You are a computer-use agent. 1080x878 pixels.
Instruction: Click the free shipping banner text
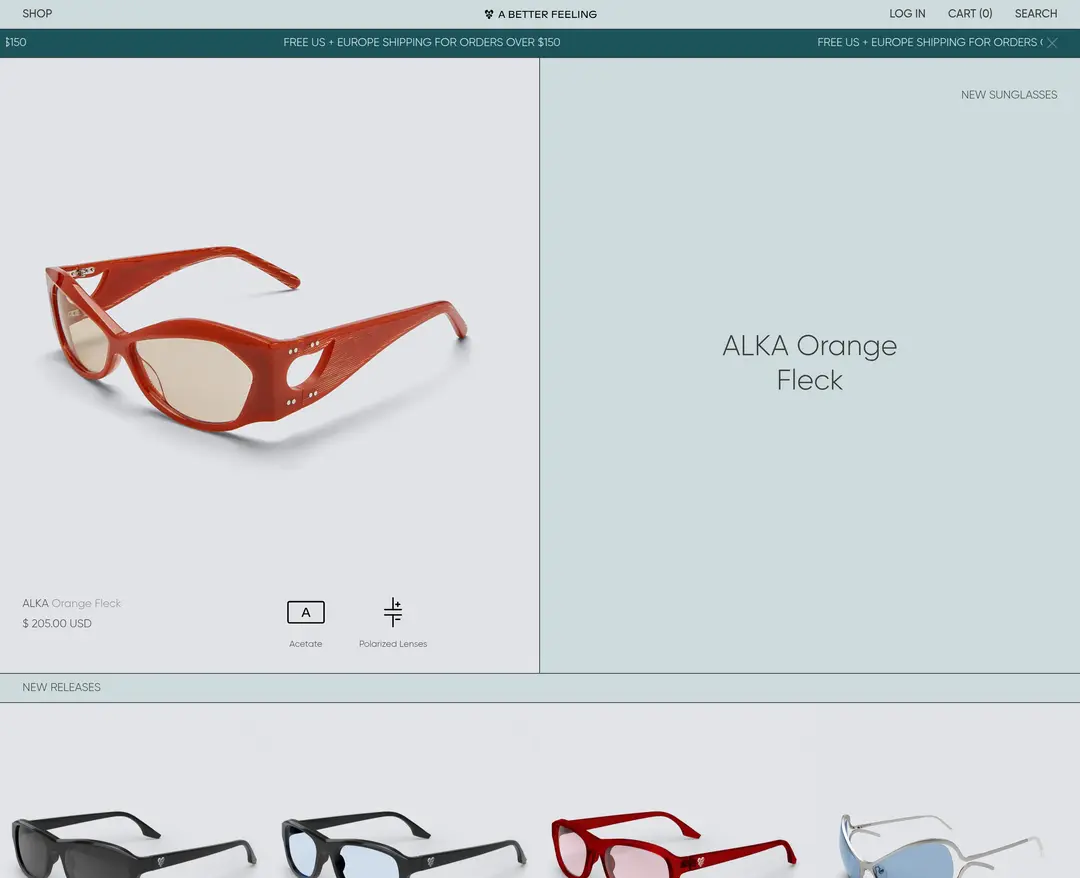point(422,43)
